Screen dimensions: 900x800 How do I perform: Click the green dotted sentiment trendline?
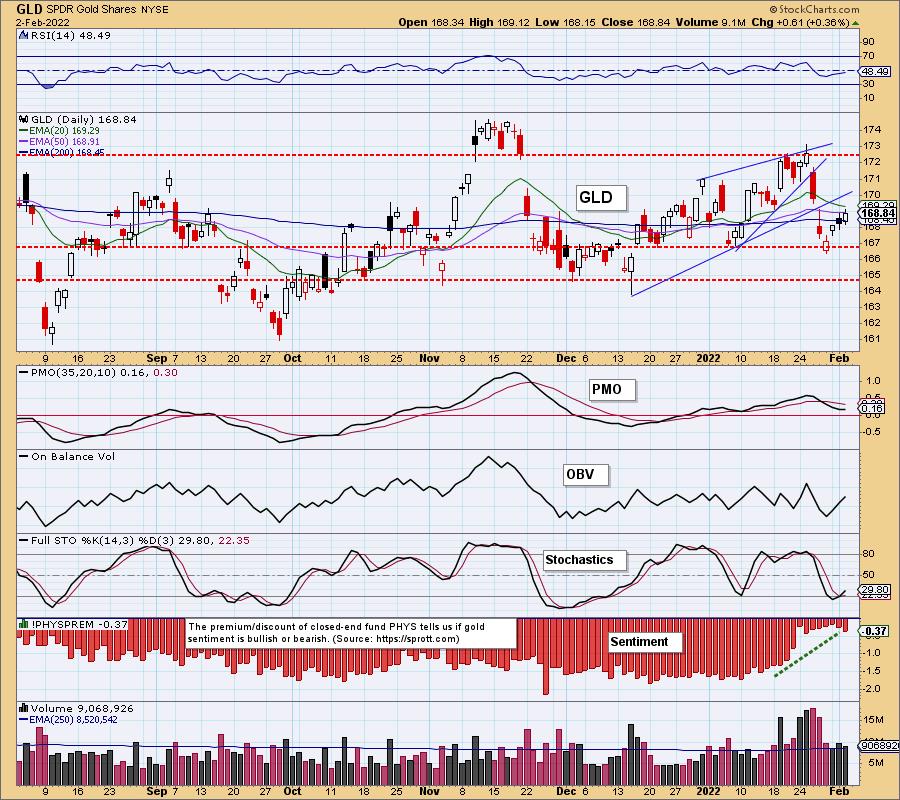810,653
